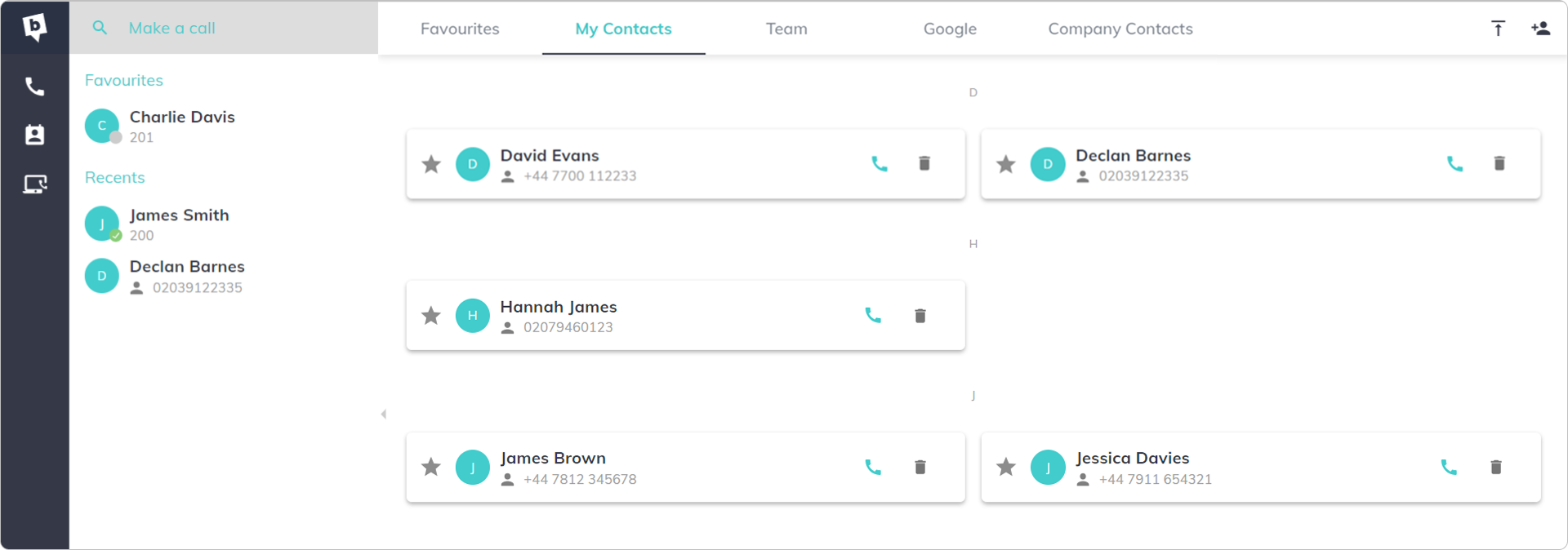Call David Evans using phone icon

coord(880,164)
